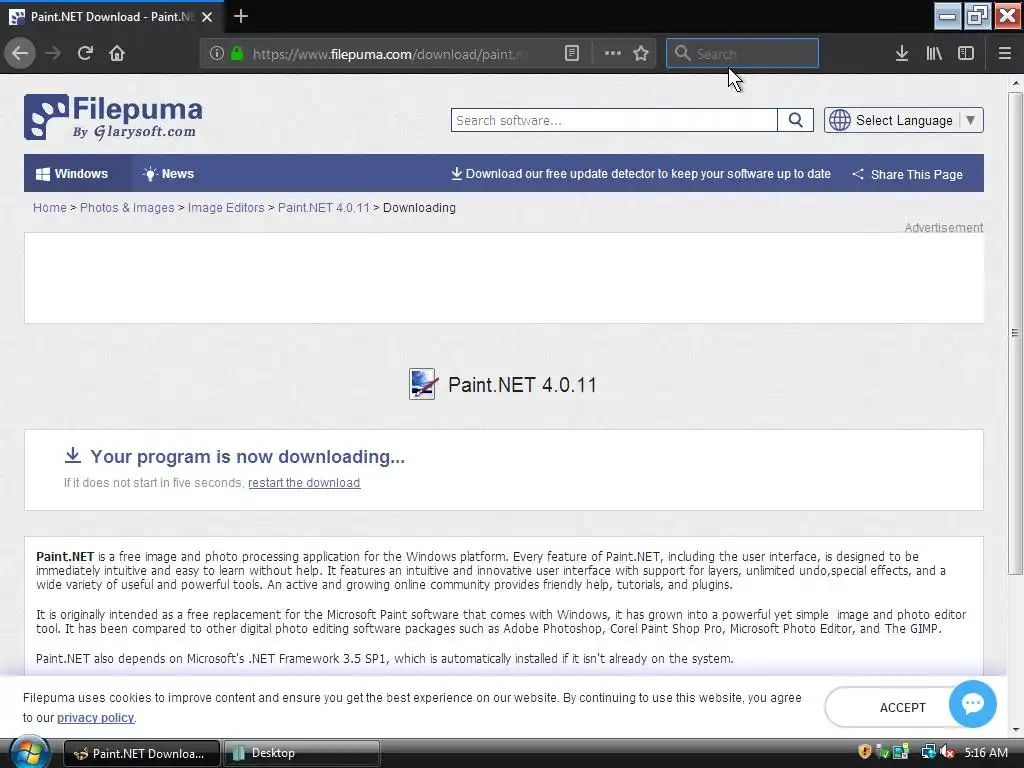Click Share This Page
Viewport: 1024px width, 768px height.
pos(907,174)
